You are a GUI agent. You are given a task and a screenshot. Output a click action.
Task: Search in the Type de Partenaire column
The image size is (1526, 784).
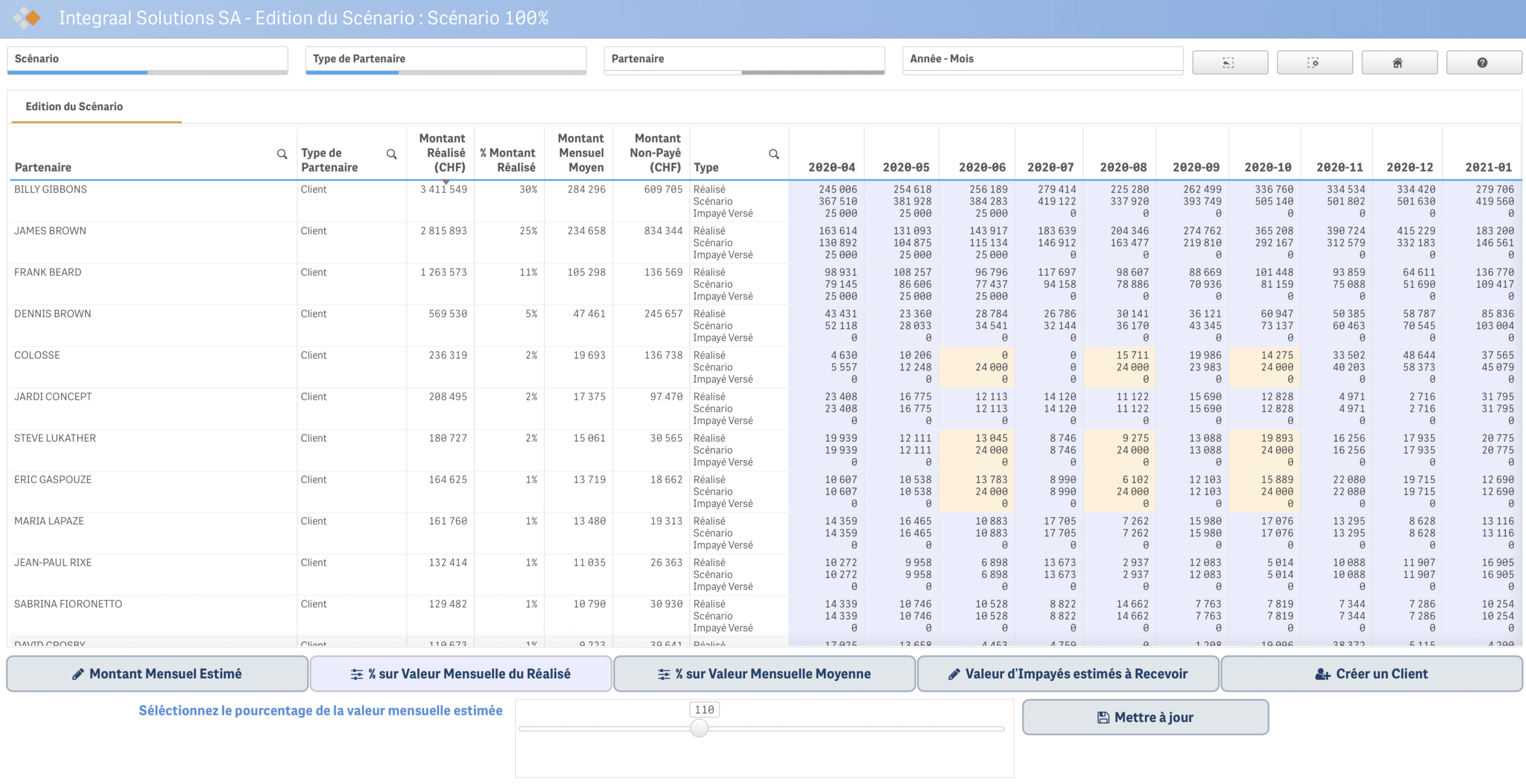click(x=392, y=154)
